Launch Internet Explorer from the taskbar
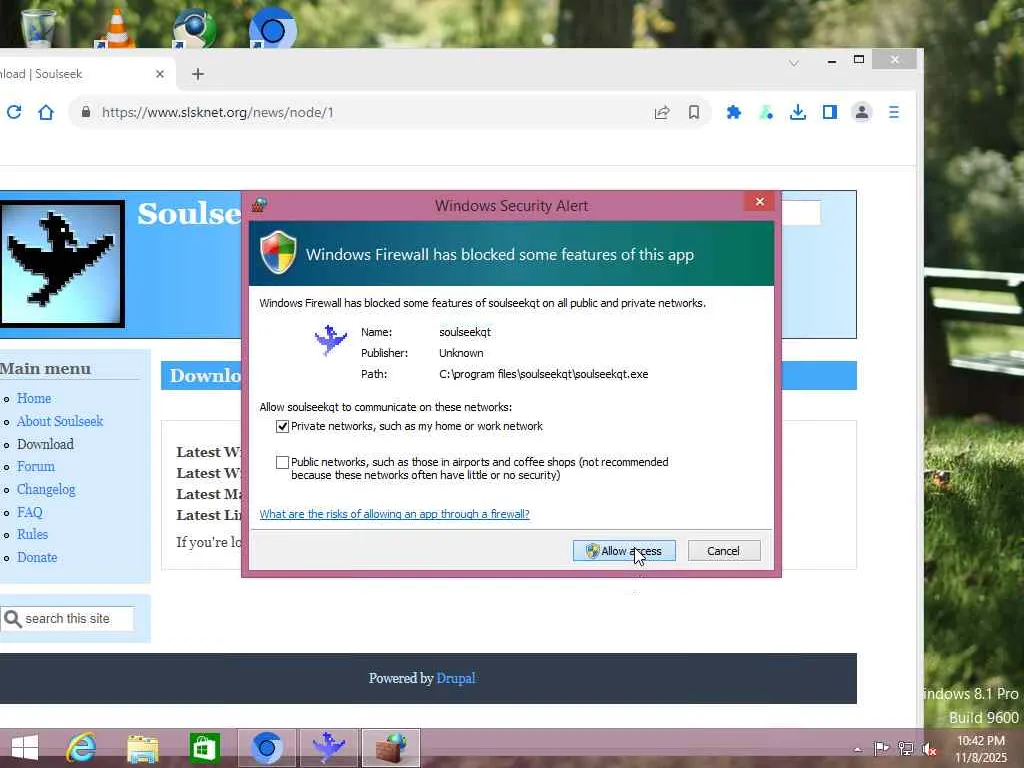The width and height of the screenshot is (1024, 768). pyautogui.click(x=81, y=748)
